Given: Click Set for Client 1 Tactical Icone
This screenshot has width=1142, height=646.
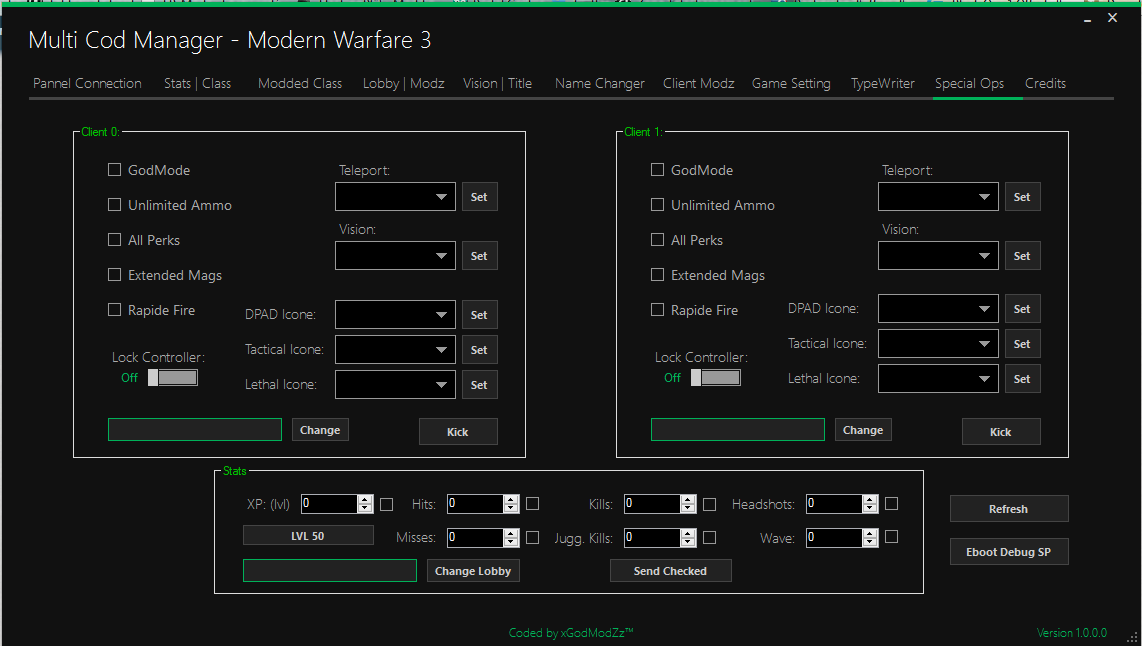Looking at the screenshot, I should [1023, 344].
